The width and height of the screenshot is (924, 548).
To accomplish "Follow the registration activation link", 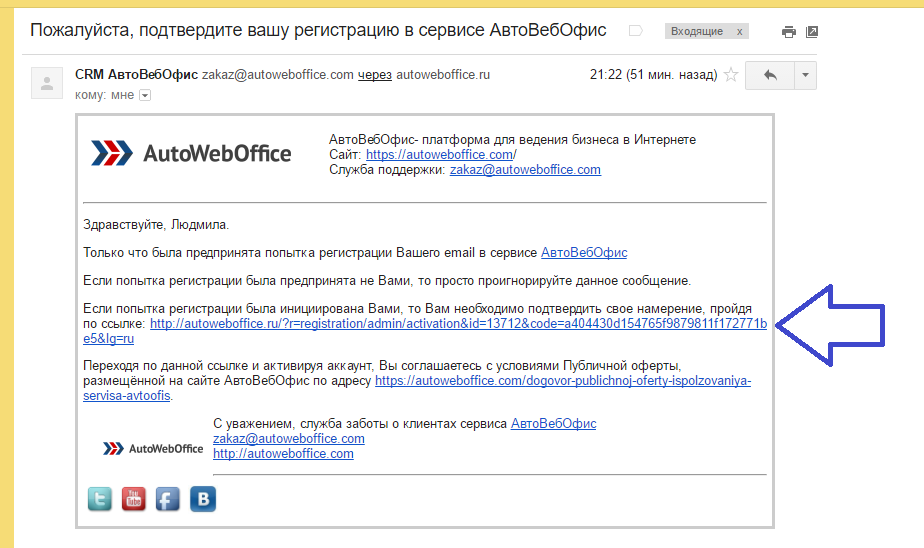I will pyautogui.click(x=458, y=324).
